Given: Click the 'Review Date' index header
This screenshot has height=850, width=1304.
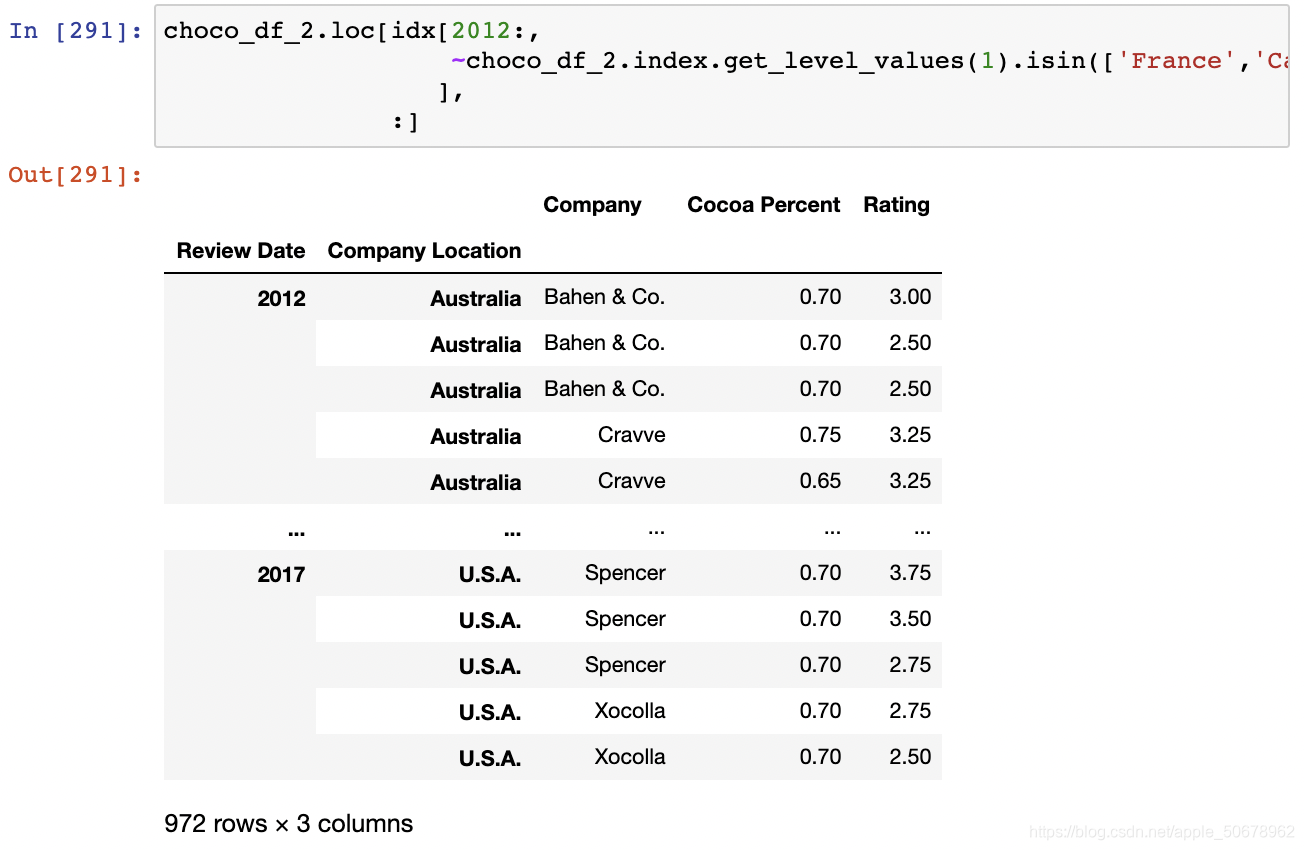Looking at the screenshot, I should (241, 251).
